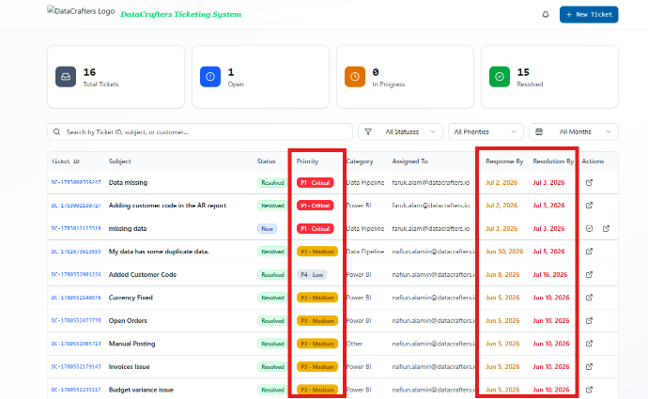The image size is (648, 399).
Task: Open the Open Orders ticket via its action icon
Action: tap(589, 320)
